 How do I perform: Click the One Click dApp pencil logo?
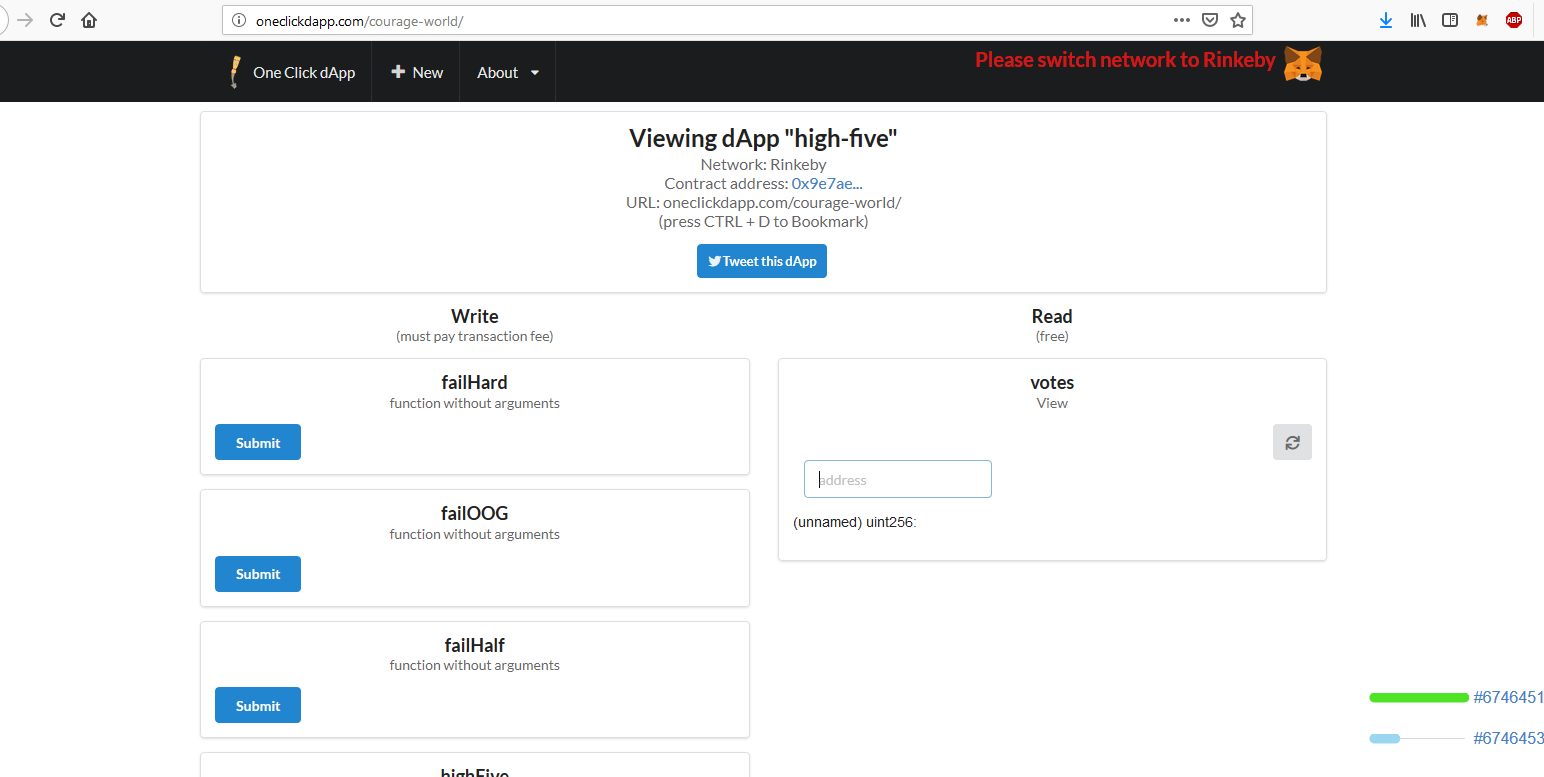[x=234, y=71]
